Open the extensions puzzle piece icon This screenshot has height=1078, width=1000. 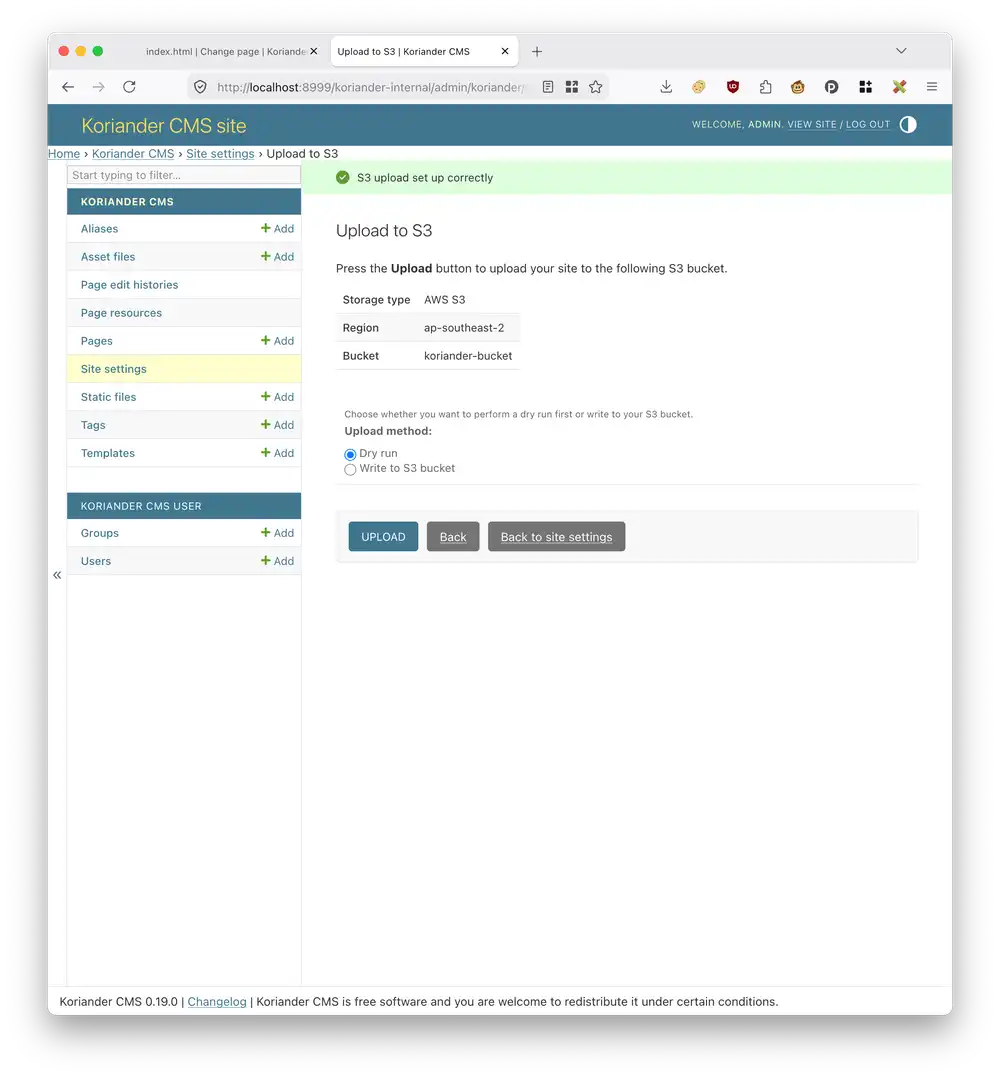(x=766, y=87)
